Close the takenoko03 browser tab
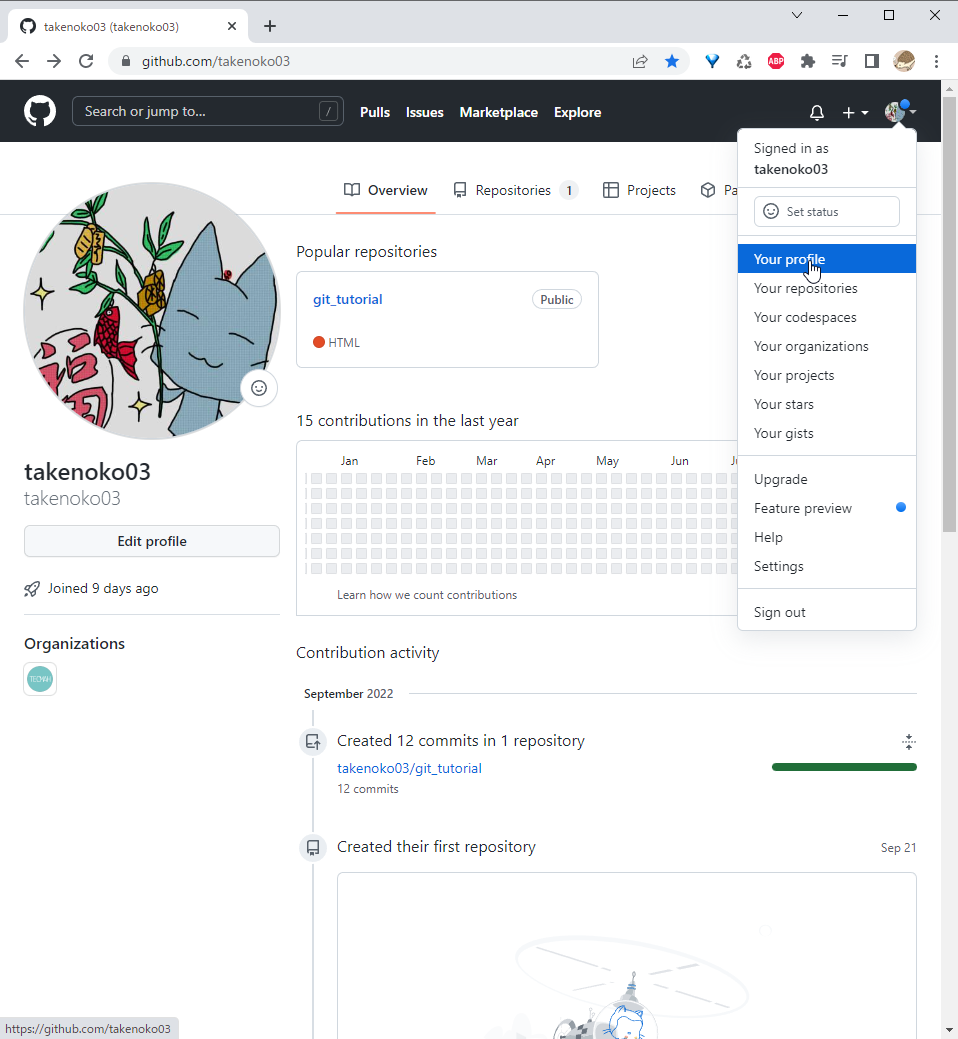 [232, 27]
